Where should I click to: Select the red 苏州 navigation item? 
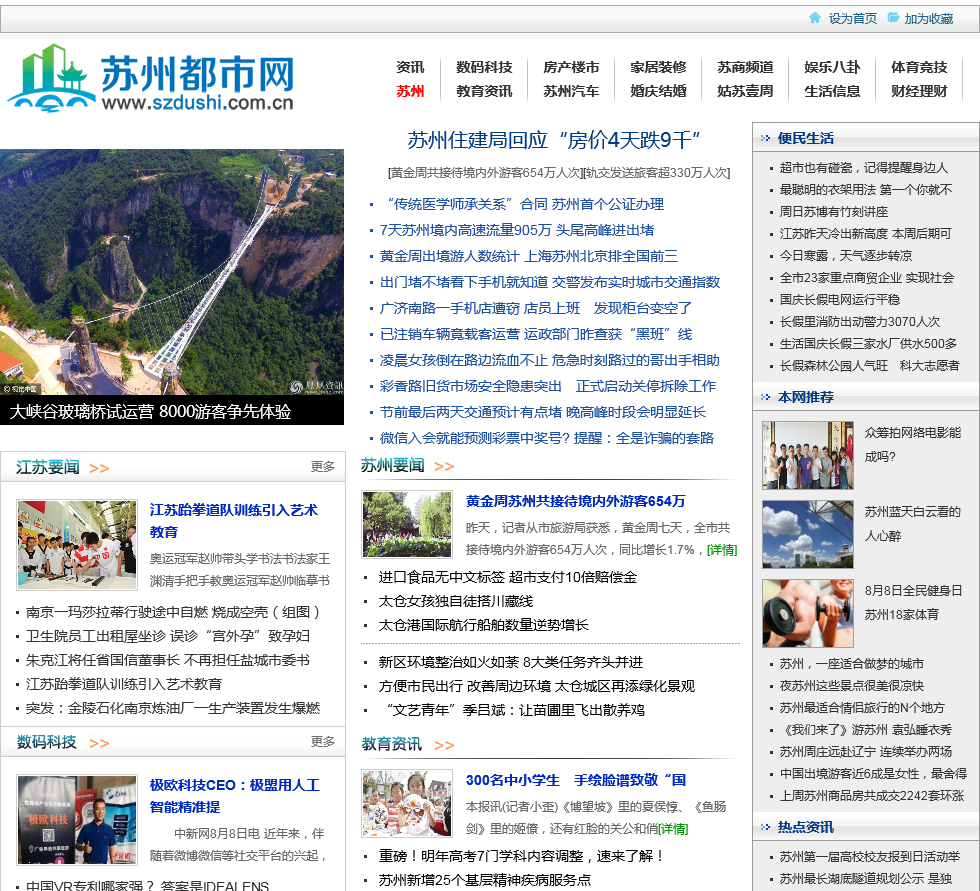click(x=410, y=91)
